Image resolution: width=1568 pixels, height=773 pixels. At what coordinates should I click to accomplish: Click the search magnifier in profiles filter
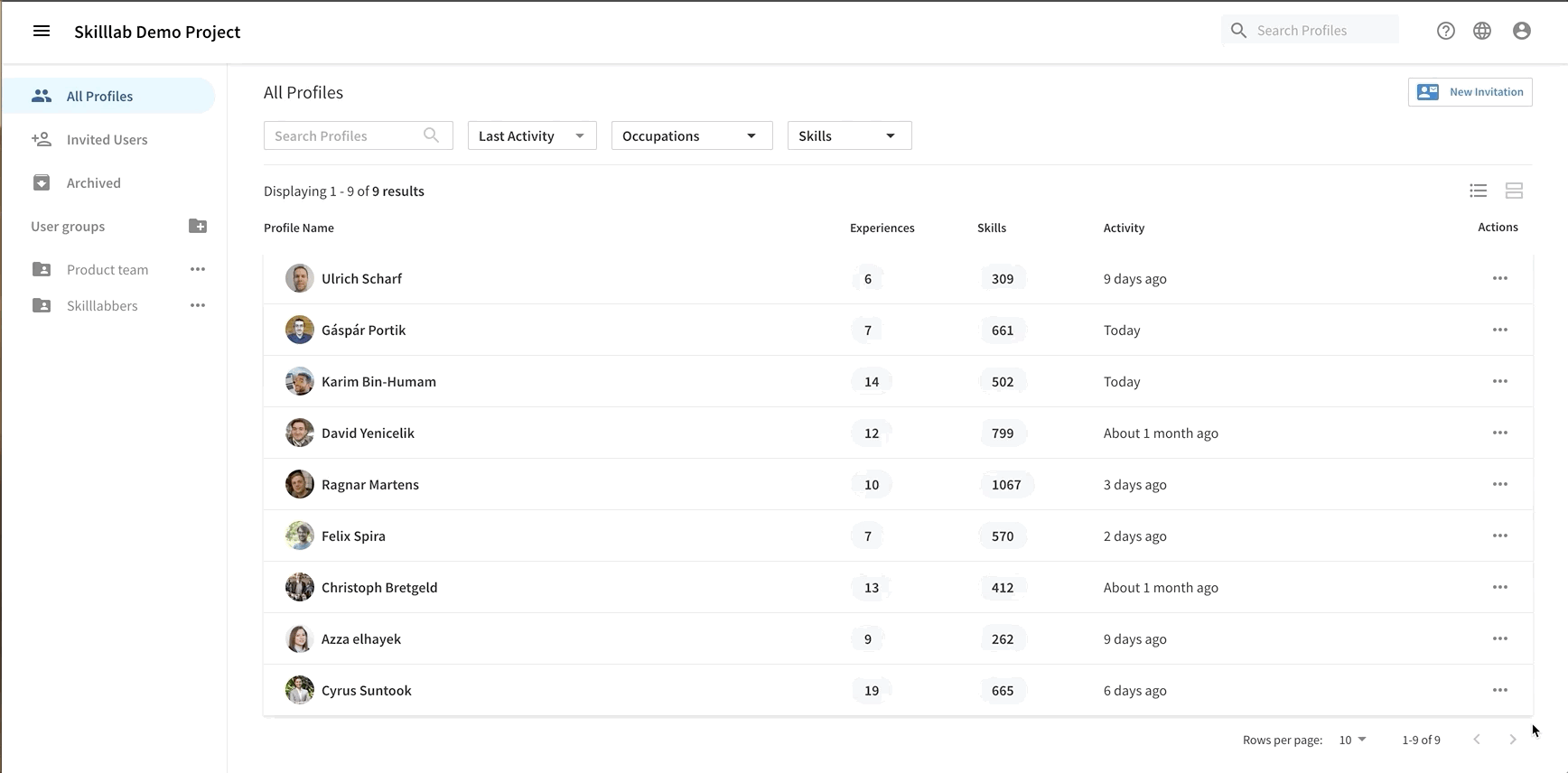click(x=432, y=135)
